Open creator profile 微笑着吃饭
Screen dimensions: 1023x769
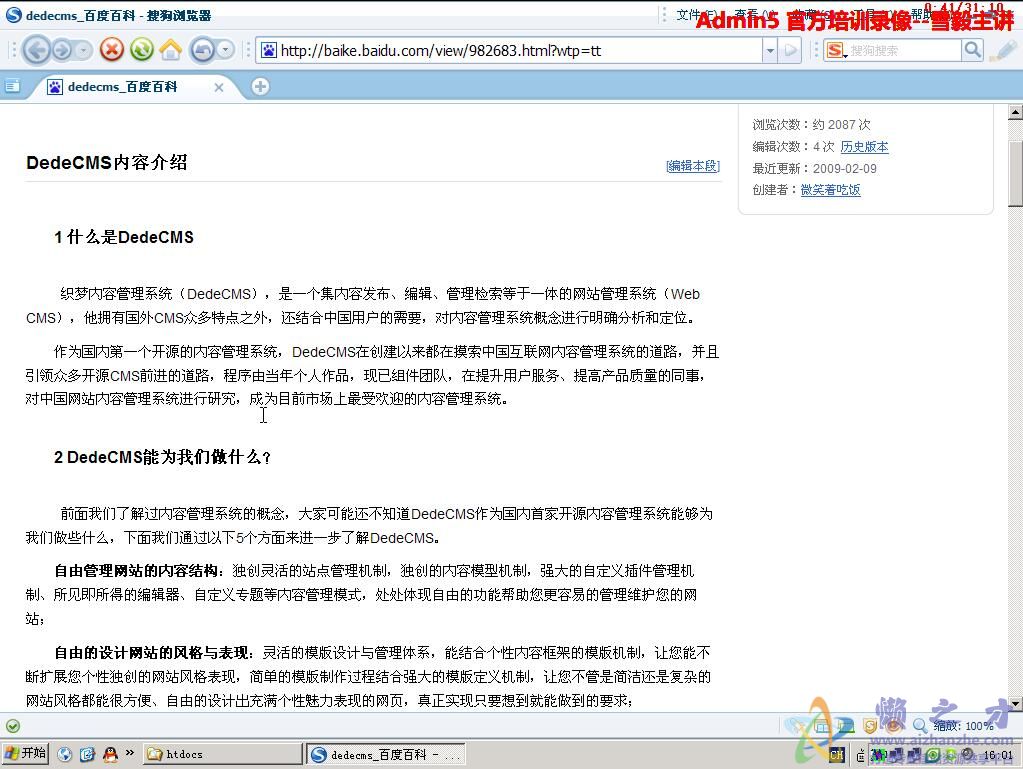[831, 190]
